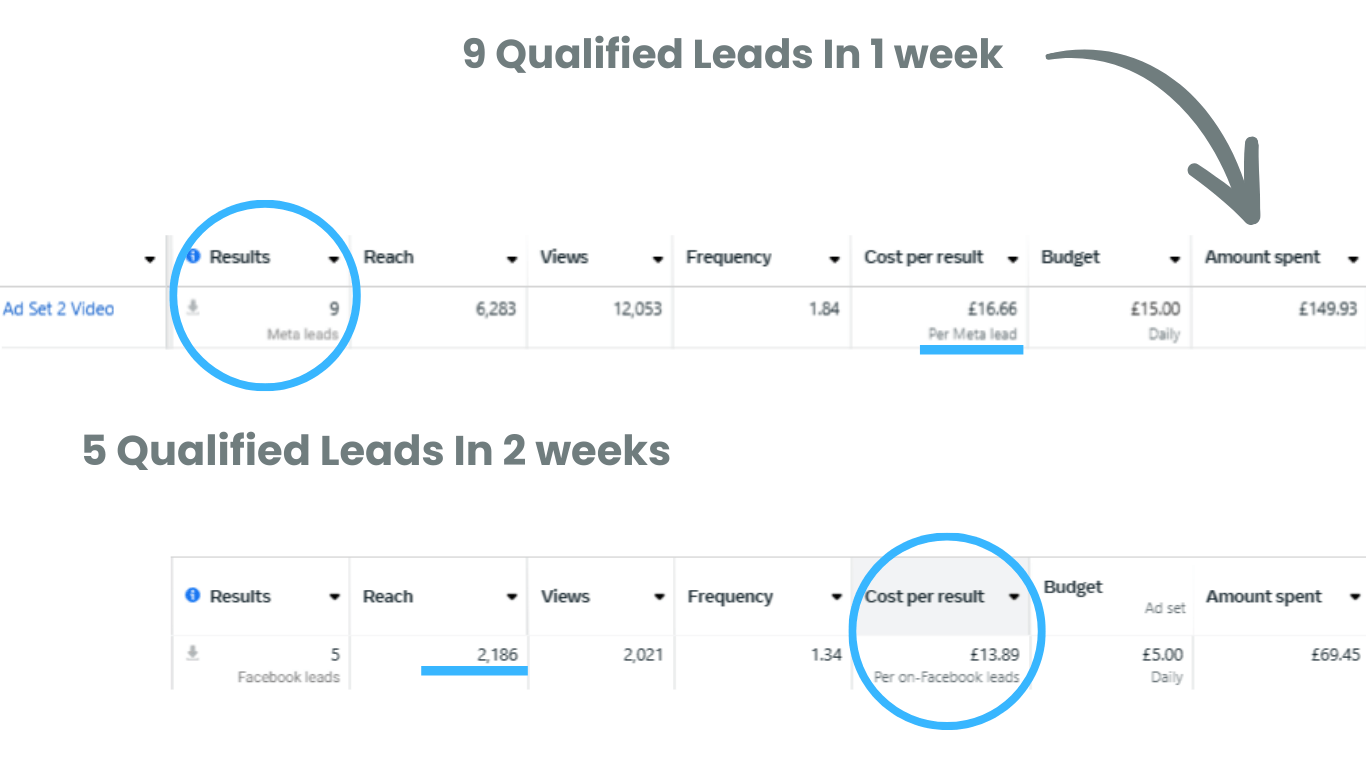Expand the lower Views column dropdown arrow

click(x=659, y=597)
